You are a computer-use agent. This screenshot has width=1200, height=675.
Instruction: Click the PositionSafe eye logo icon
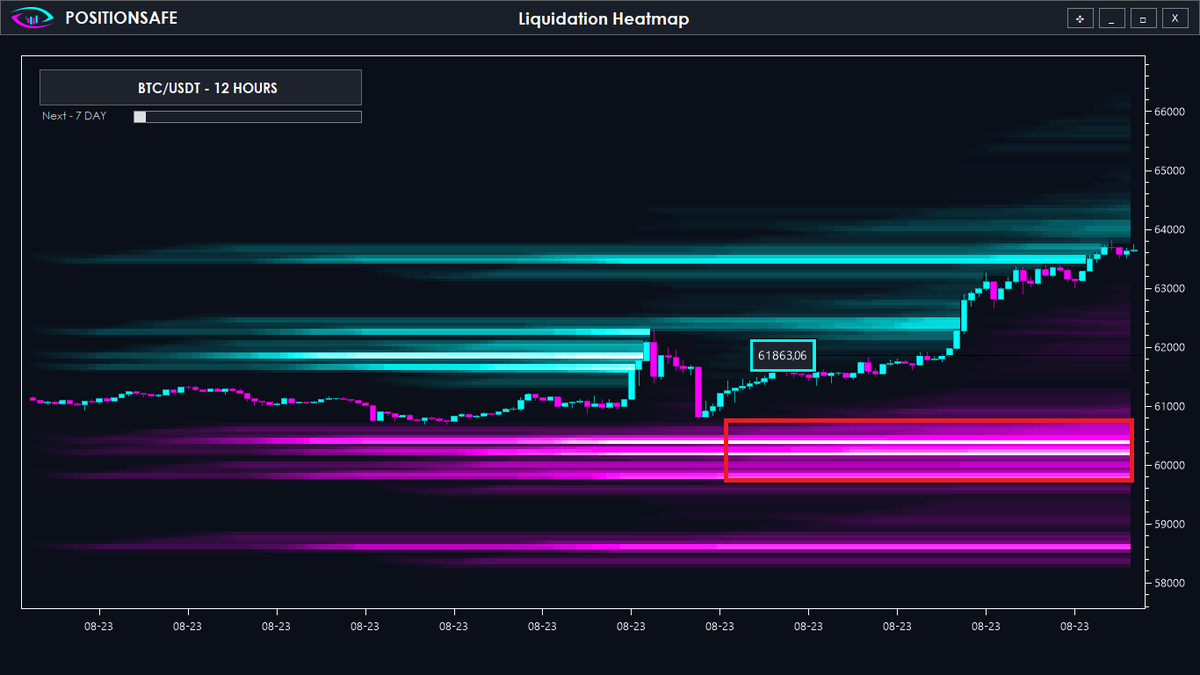[33, 18]
